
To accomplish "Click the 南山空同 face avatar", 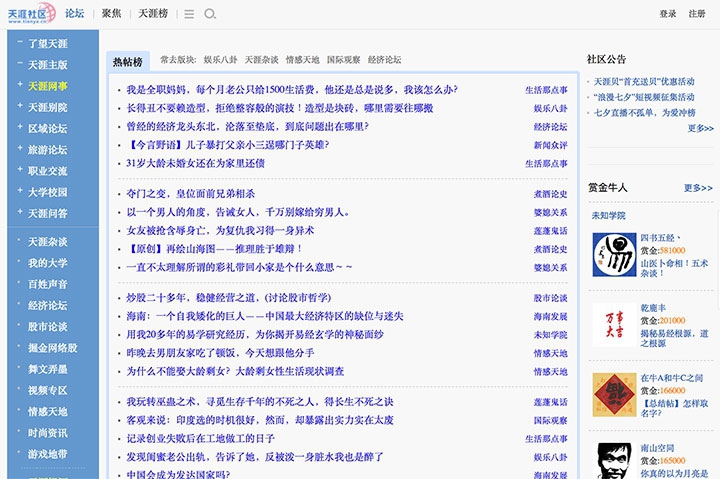I will click(x=612, y=460).
